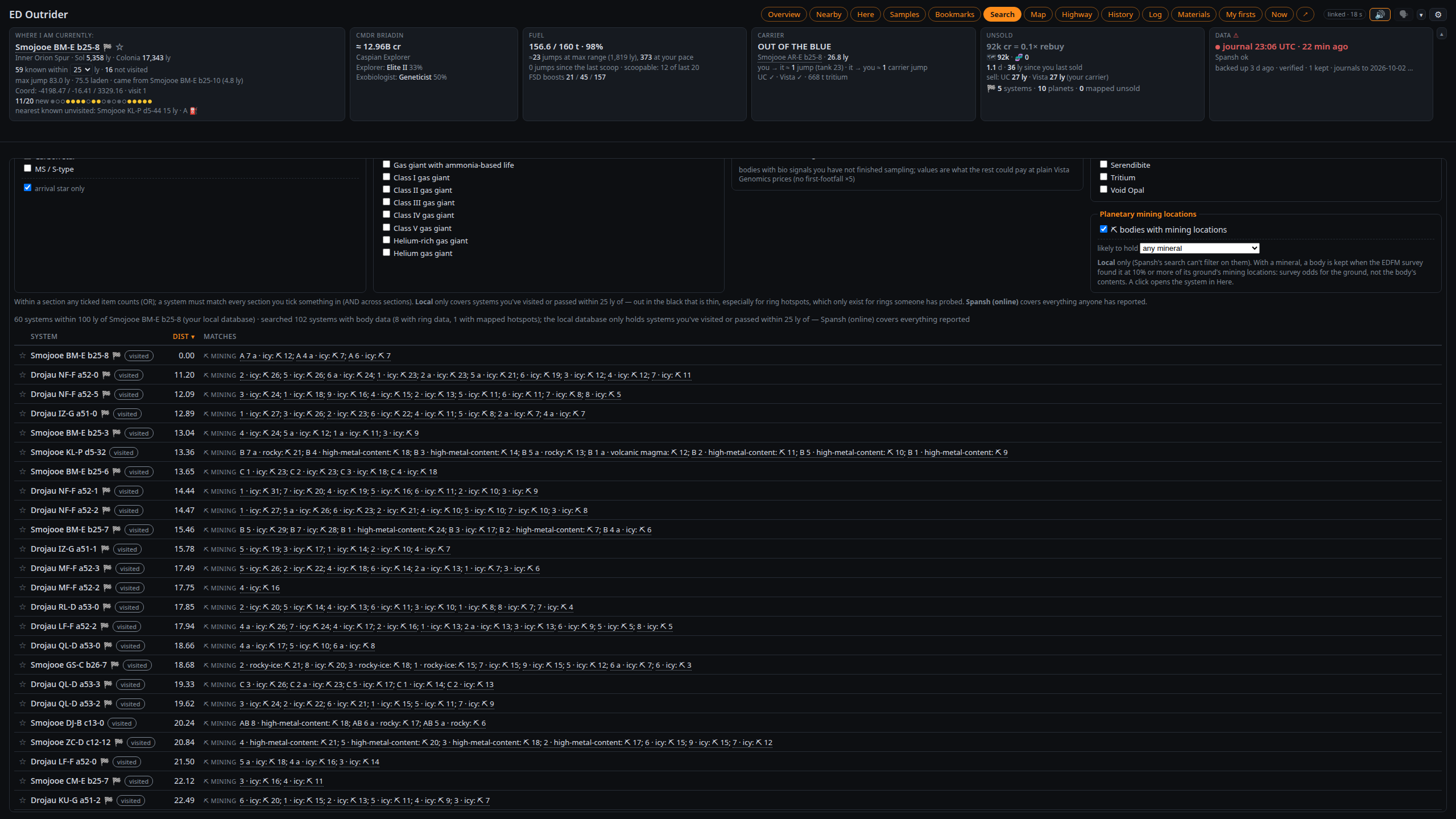
Task: Star the Smojooe GS-C b26-7 row
Action: click(x=23, y=665)
